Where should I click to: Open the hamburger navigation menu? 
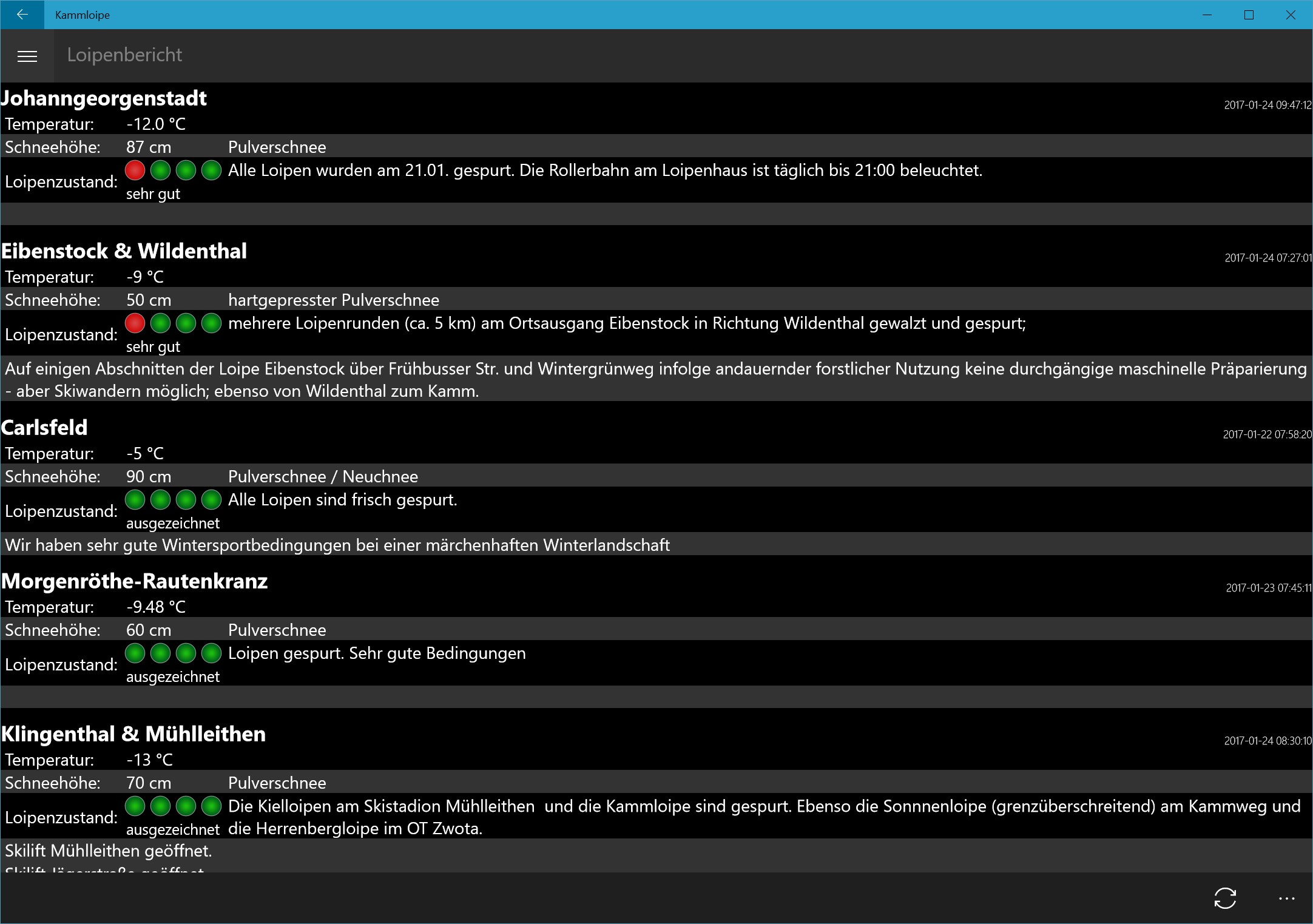27,56
